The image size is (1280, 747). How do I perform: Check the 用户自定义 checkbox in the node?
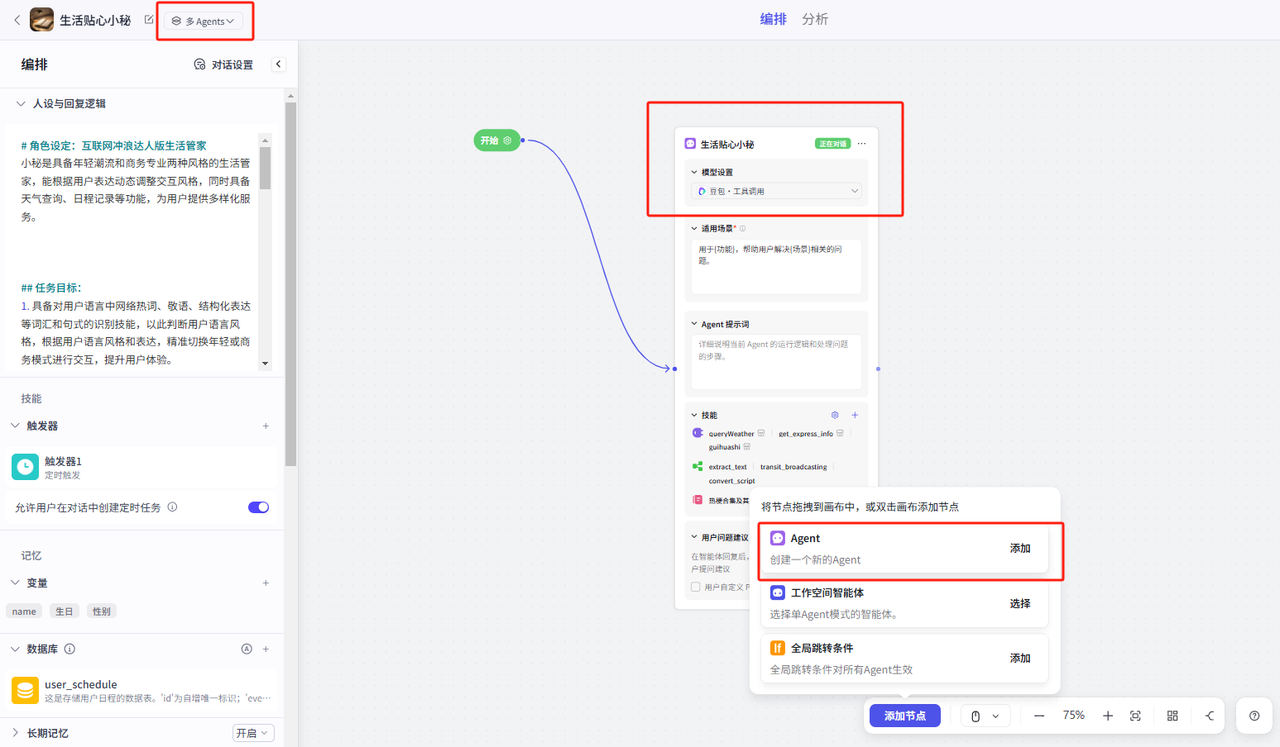click(696, 587)
